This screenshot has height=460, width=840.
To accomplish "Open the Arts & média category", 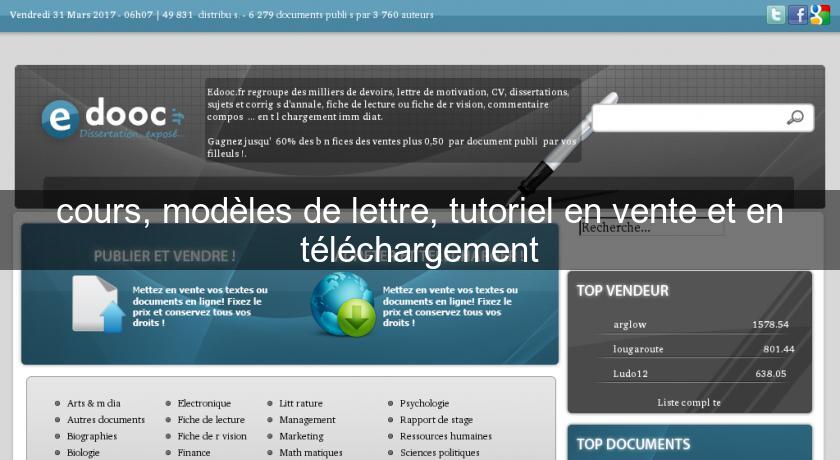I will 94,403.
